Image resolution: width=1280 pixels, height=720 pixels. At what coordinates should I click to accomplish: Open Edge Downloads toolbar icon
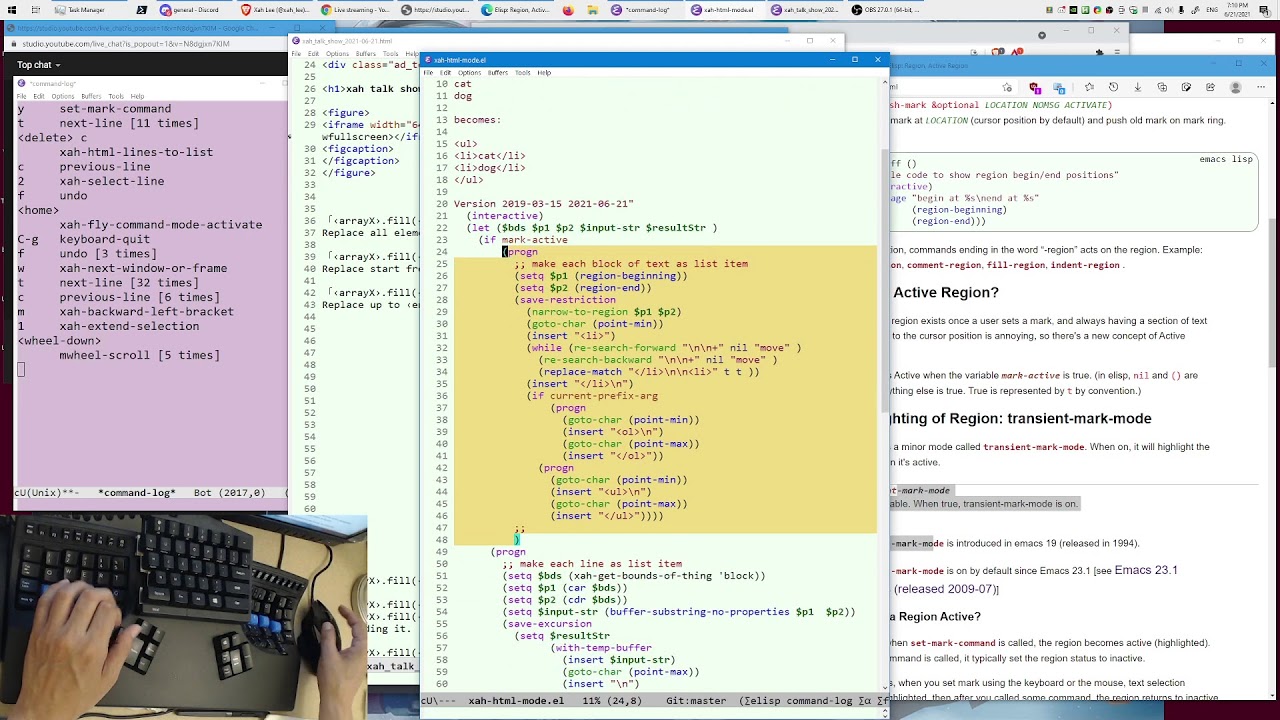click(x=1137, y=87)
